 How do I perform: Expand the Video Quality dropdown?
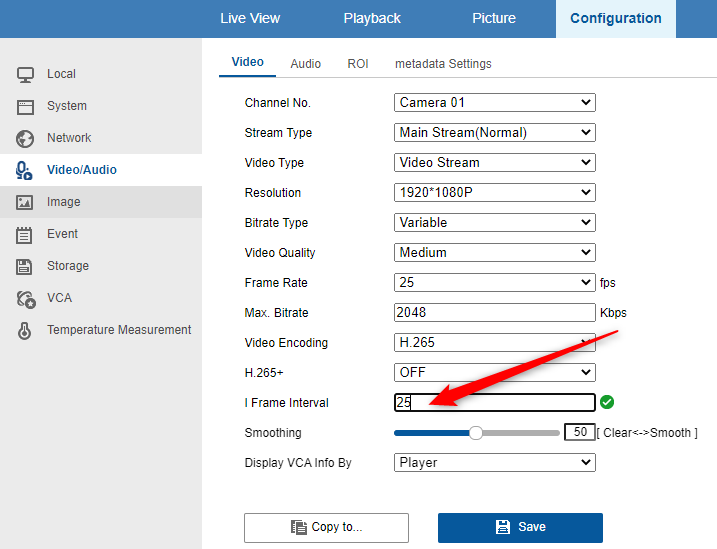coord(495,252)
